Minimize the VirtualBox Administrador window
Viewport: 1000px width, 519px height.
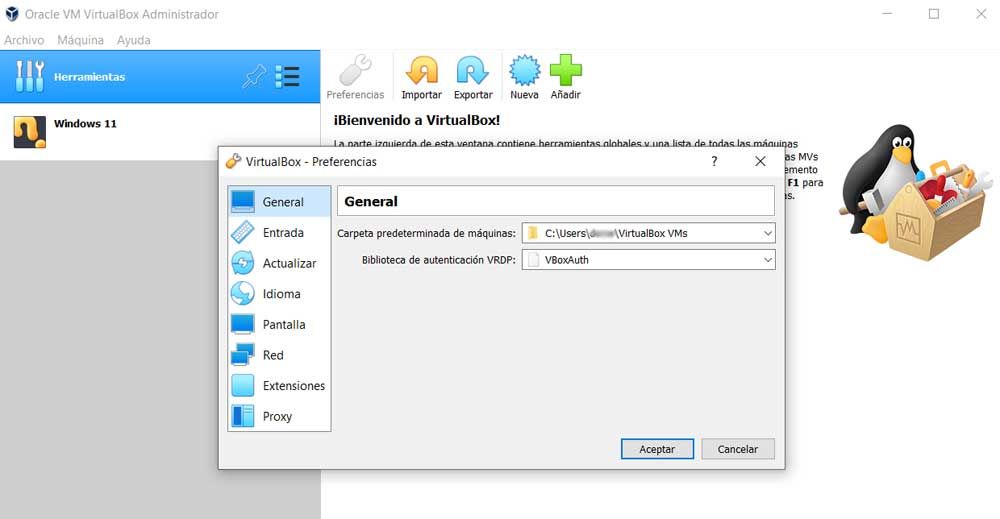887,14
